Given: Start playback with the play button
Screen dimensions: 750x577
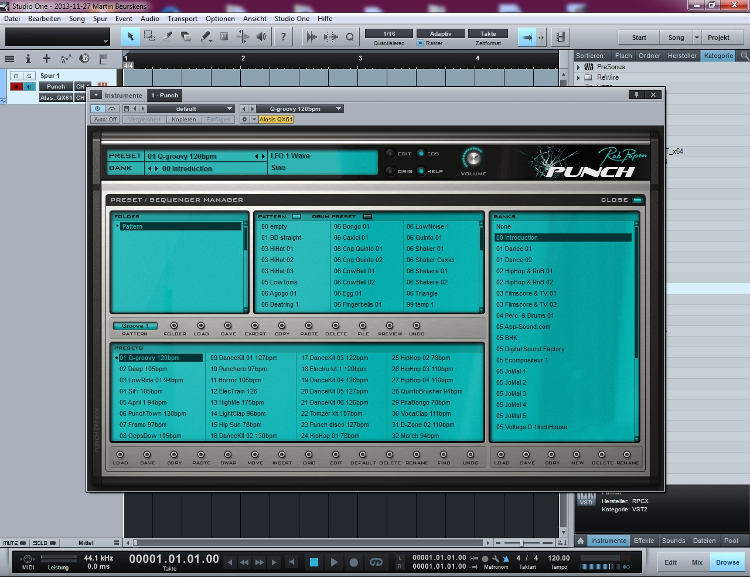Looking at the screenshot, I should (x=334, y=562).
